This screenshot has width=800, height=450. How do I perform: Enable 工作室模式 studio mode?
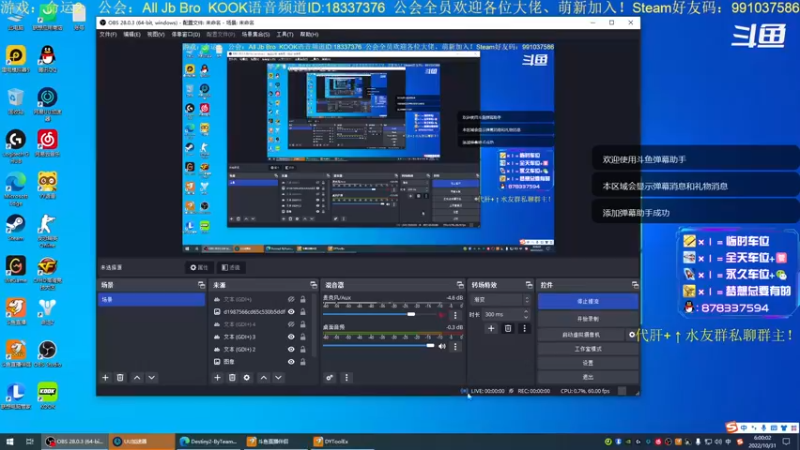[588, 349]
